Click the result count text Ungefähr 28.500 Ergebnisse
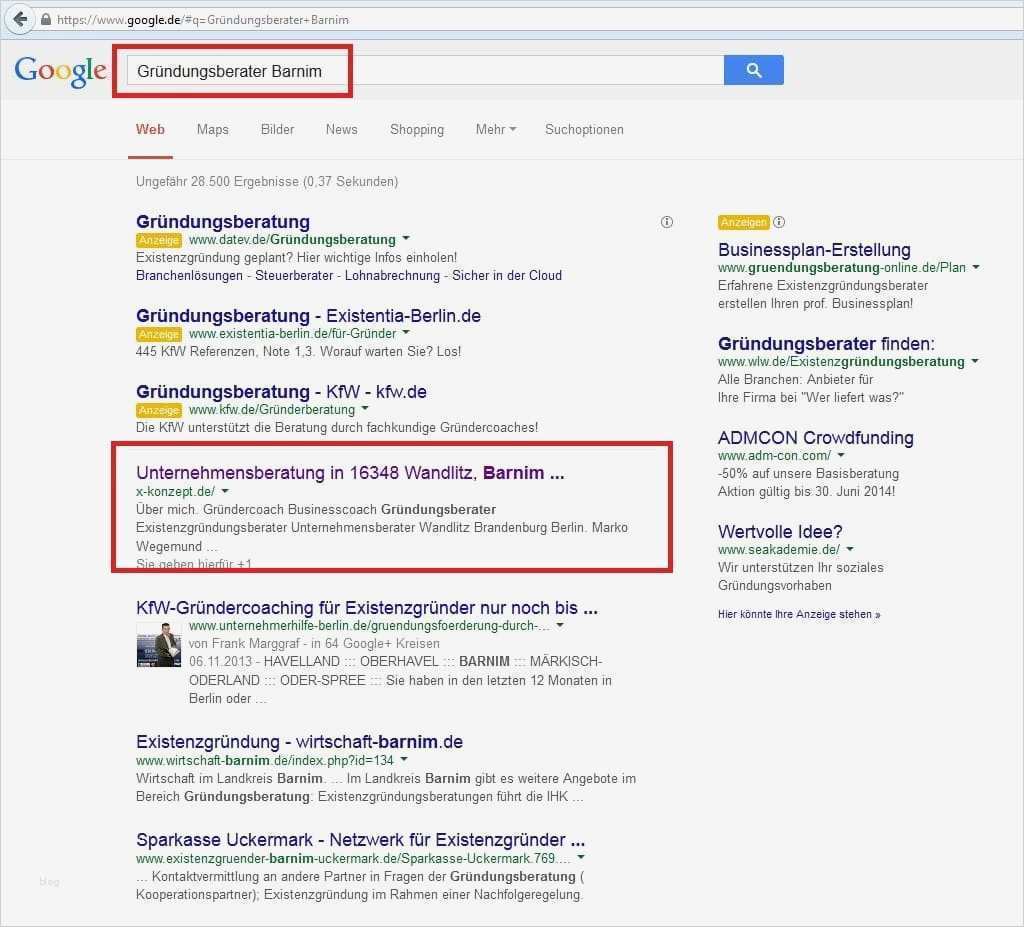This screenshot has width=1024, height=927. point(217,182)
